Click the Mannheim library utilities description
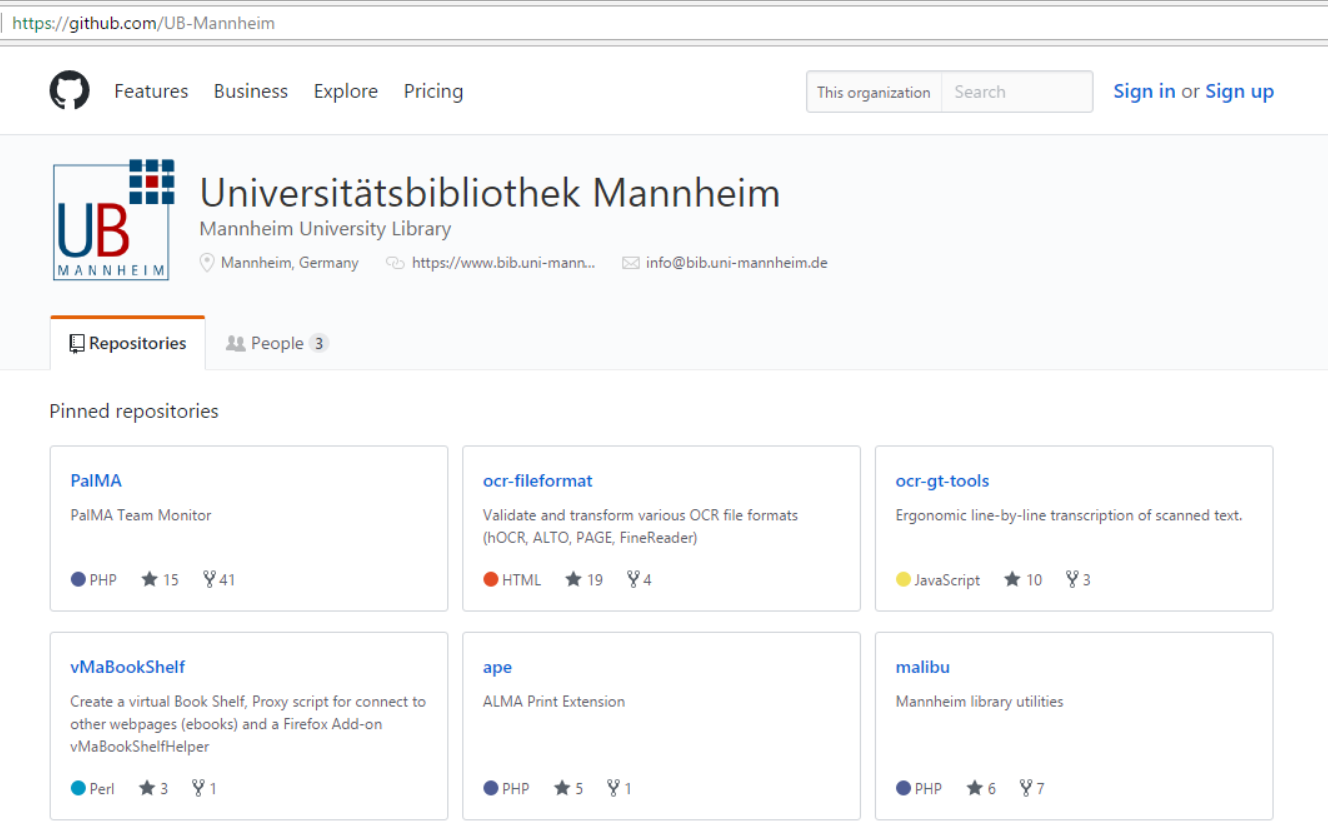The width and height of the screenshot is (1328, 839). tap(979, 702)
